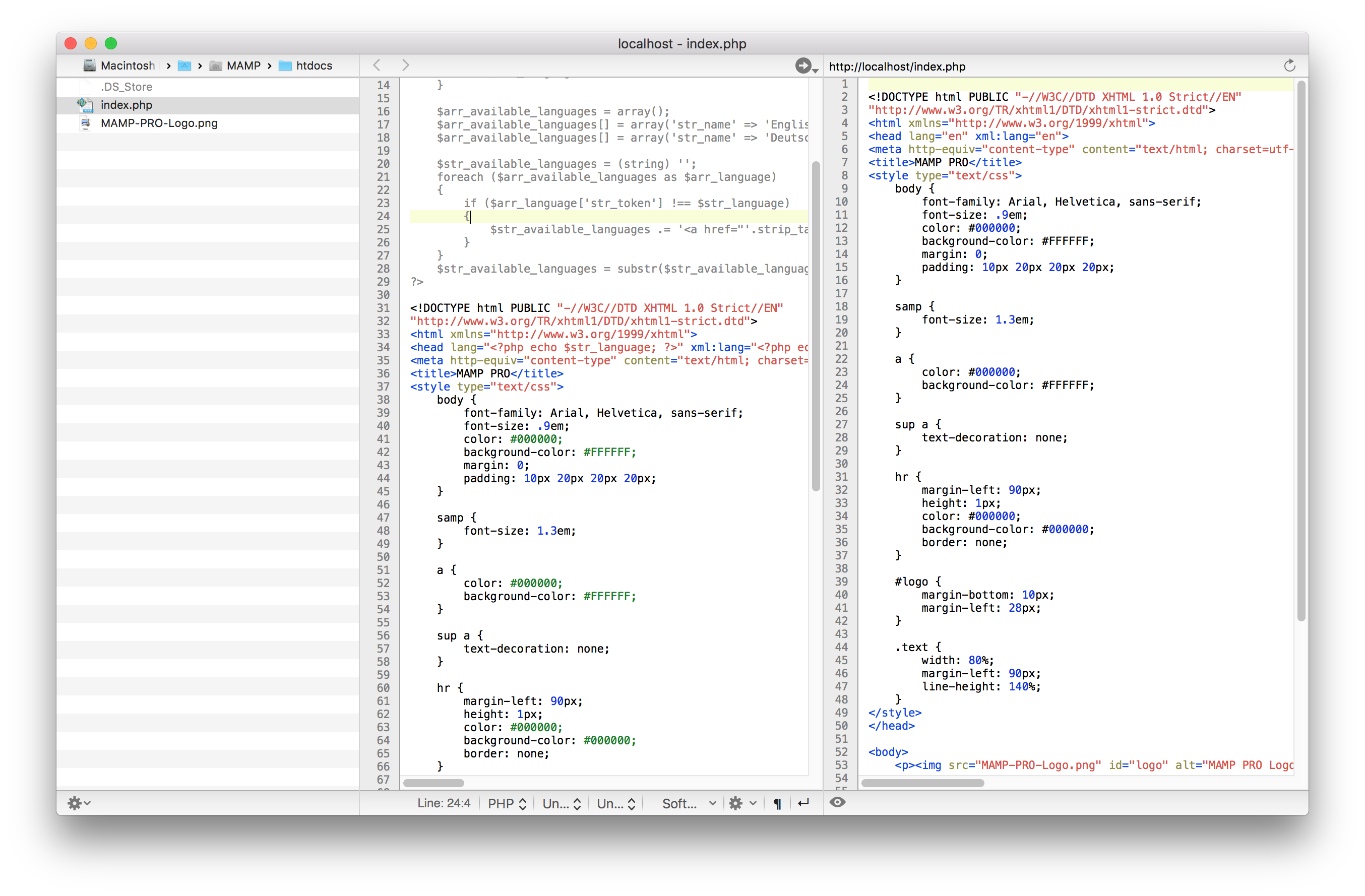This screenshot has height=896, width=1365.
Task: Open the editor gear settings menu
Action: click(742, 804)
